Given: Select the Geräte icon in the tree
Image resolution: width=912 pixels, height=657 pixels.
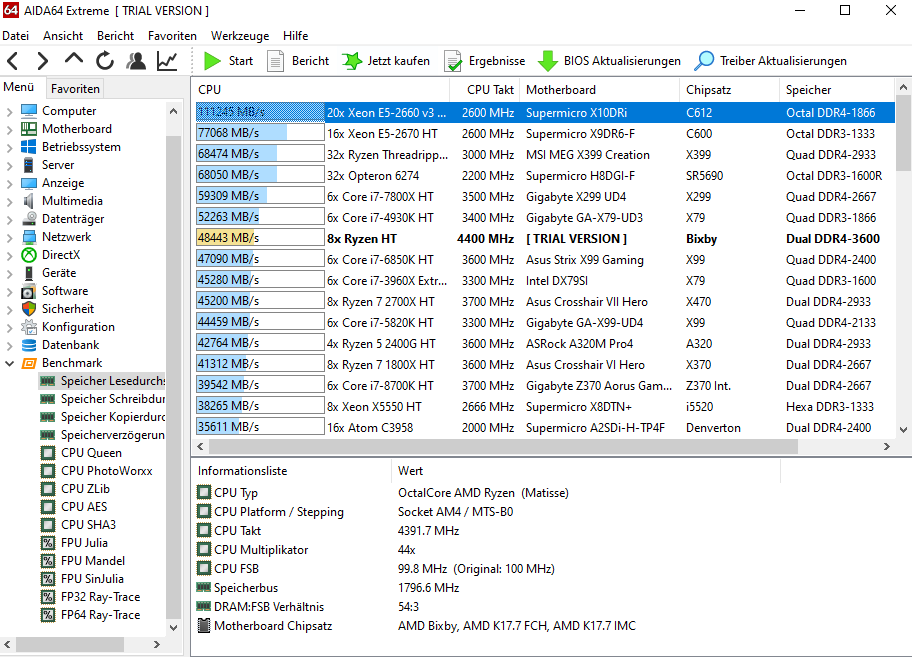Looking at the screenshot, I should pyautogui.click(x=28, y=273).
